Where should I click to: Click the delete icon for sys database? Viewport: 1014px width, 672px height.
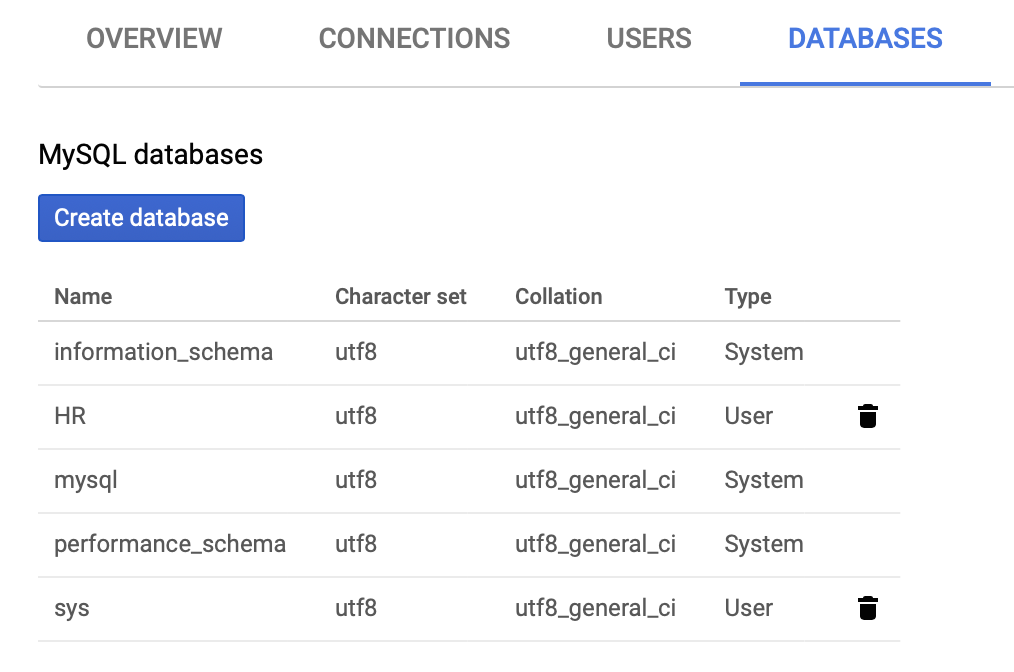(868, 608)
